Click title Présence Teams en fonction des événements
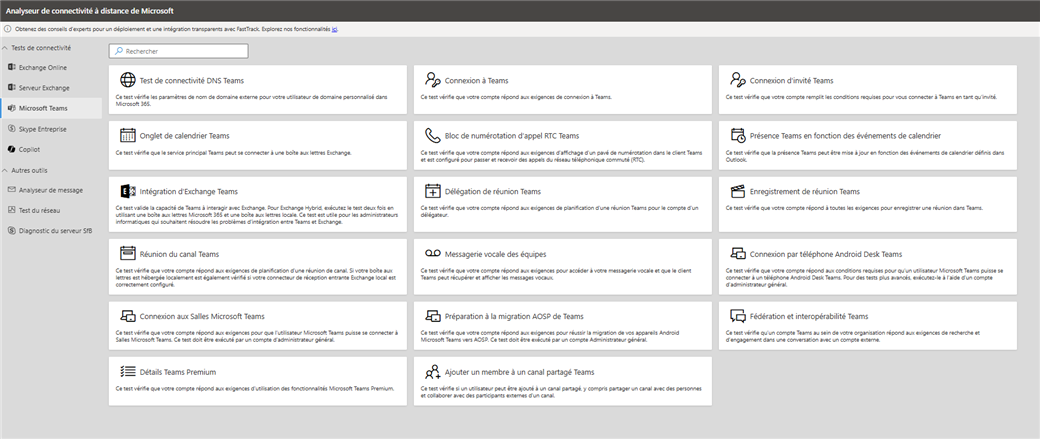The image size is (1040, 439). coord(845,136)
